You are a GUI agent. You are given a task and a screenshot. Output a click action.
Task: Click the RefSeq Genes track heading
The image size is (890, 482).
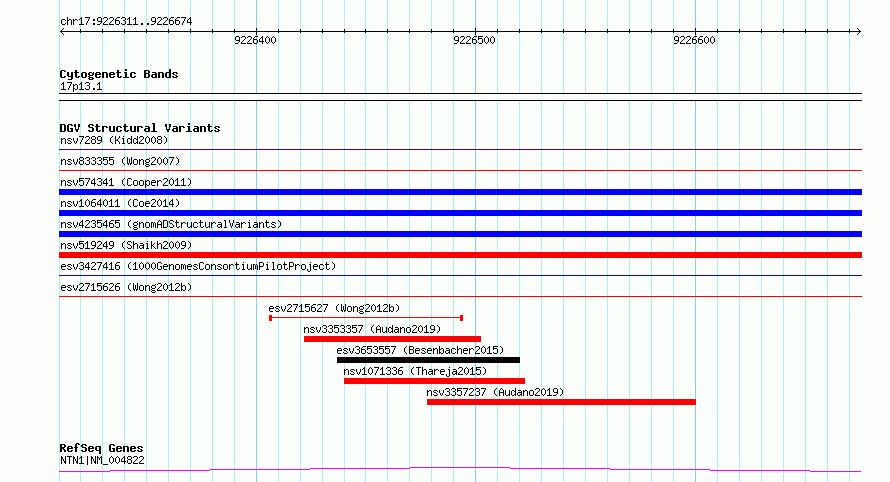[101, 448]
